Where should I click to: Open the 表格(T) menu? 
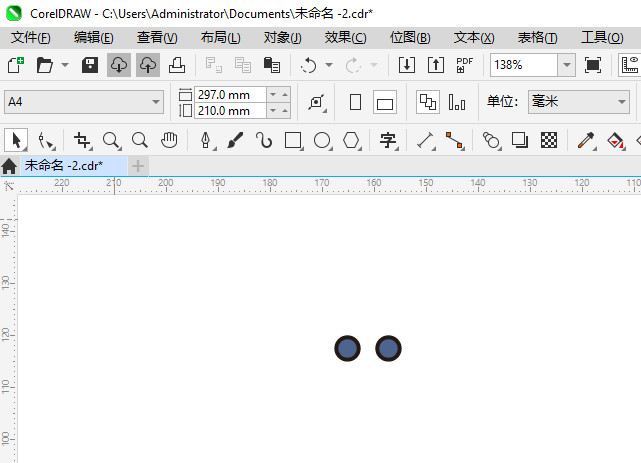(537, 38)
